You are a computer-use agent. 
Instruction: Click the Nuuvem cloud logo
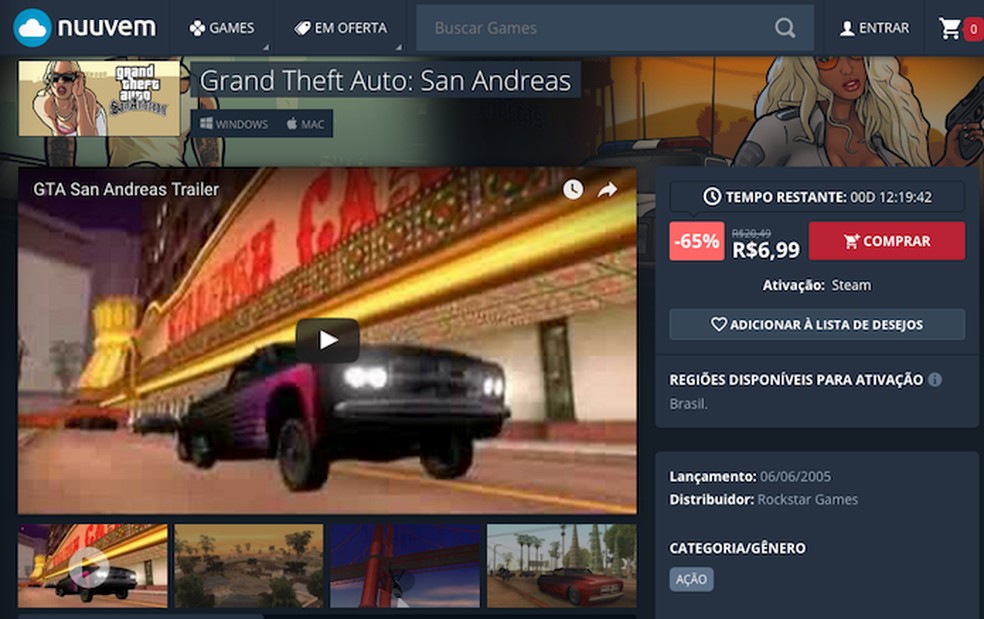(x=85, y=28)
